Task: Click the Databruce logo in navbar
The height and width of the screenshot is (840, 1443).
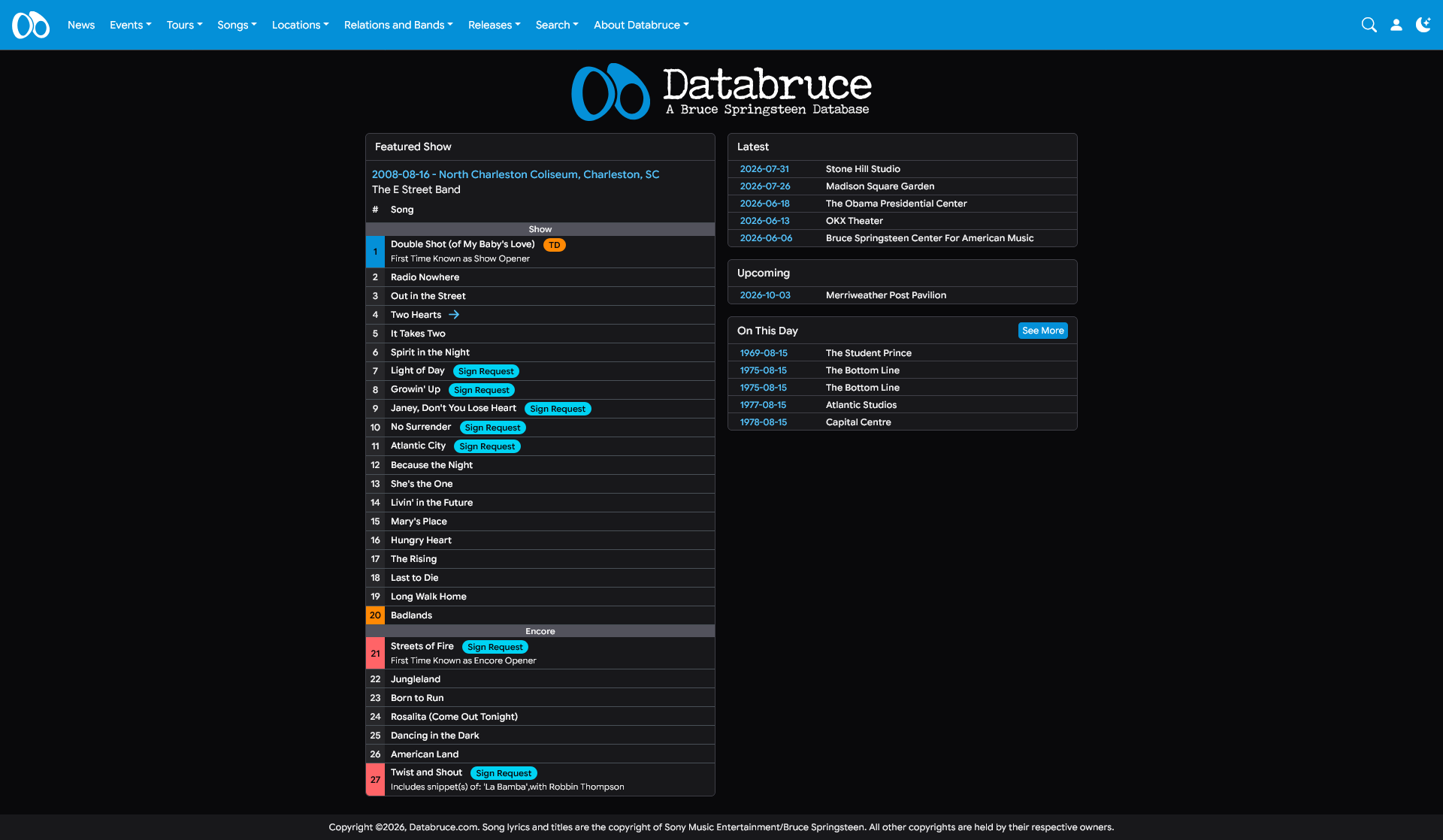Action: (31, 25)
